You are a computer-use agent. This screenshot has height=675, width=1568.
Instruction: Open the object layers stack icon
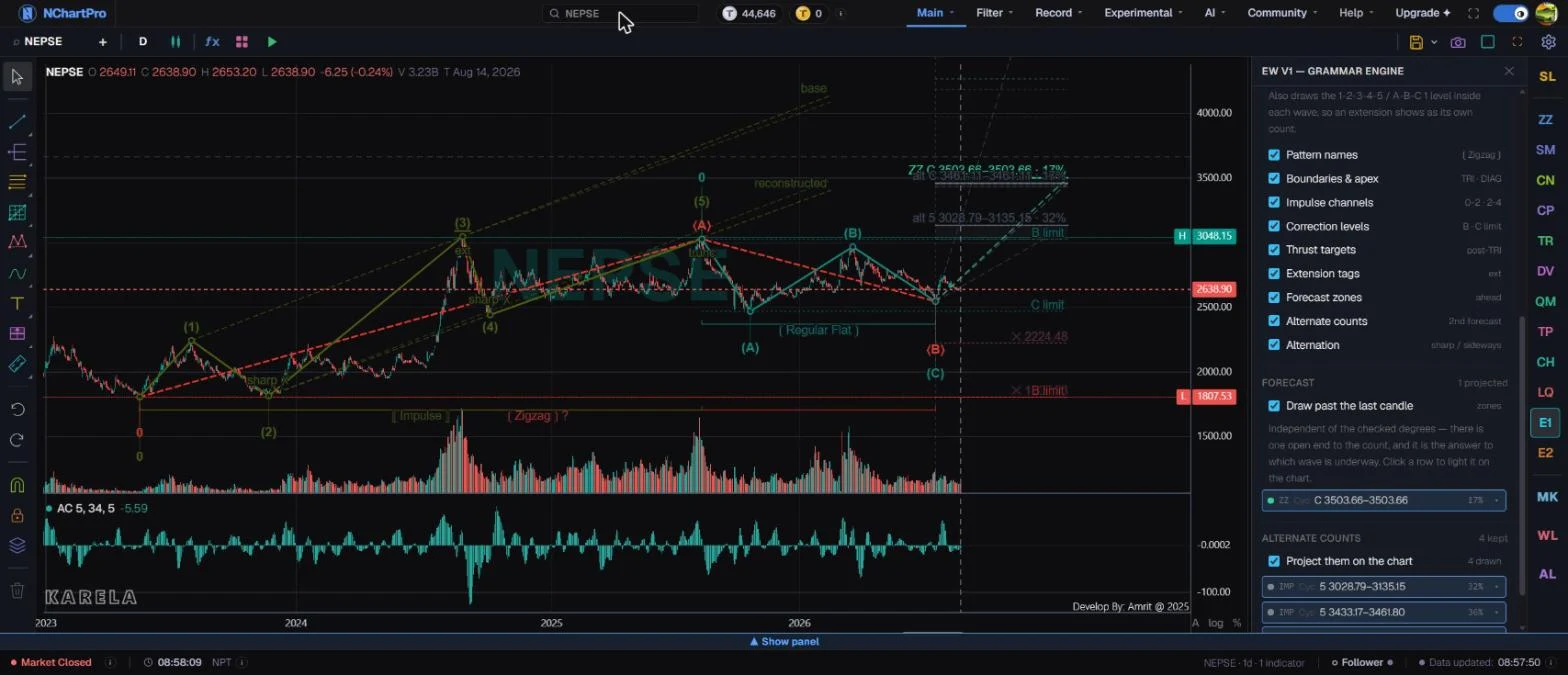click(17, 545)
